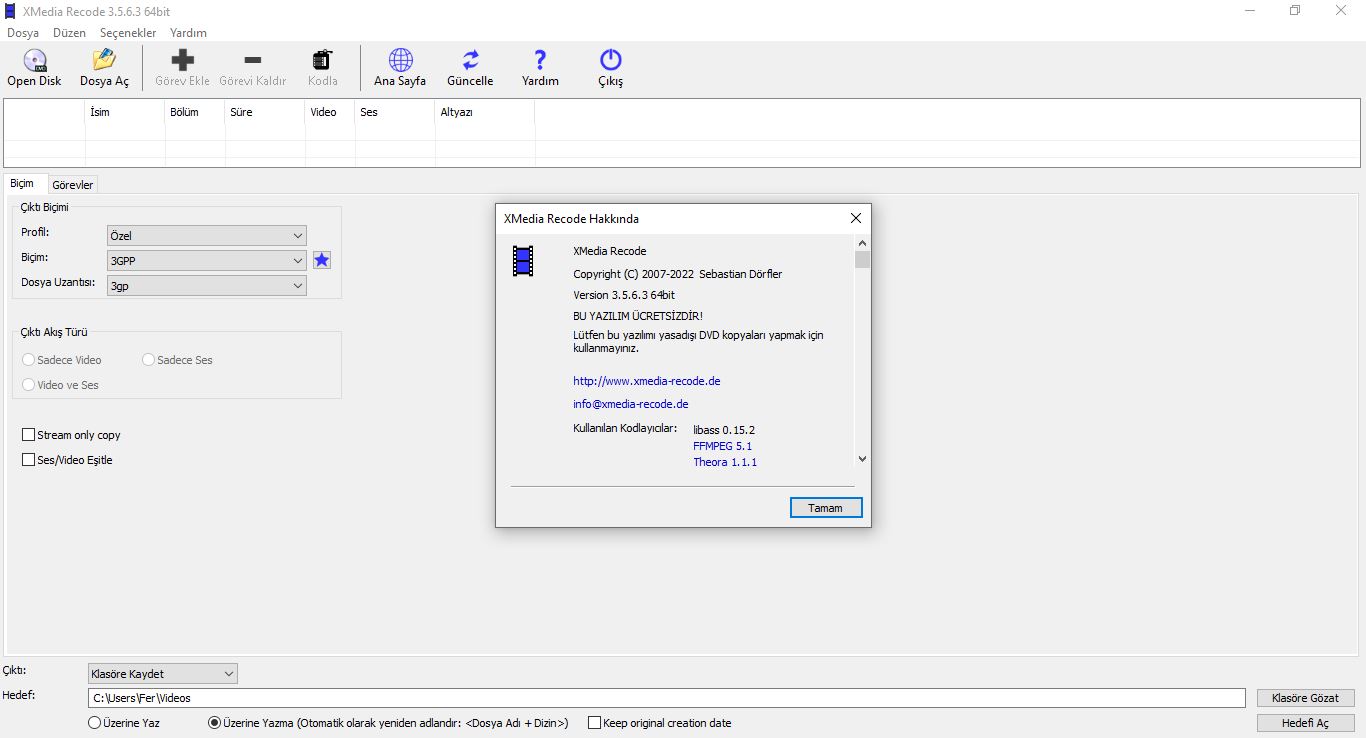The height and width of the screenshot is (738, 1366).
Task: Click the About dialog scrollbar up arrow
Action: pyautogui.click(x=862, y=243)
